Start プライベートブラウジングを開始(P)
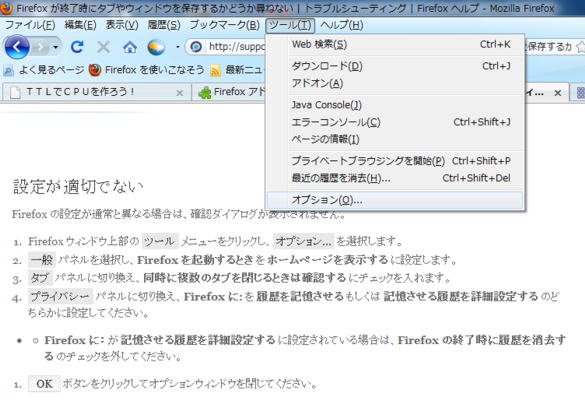 (395, 161)
